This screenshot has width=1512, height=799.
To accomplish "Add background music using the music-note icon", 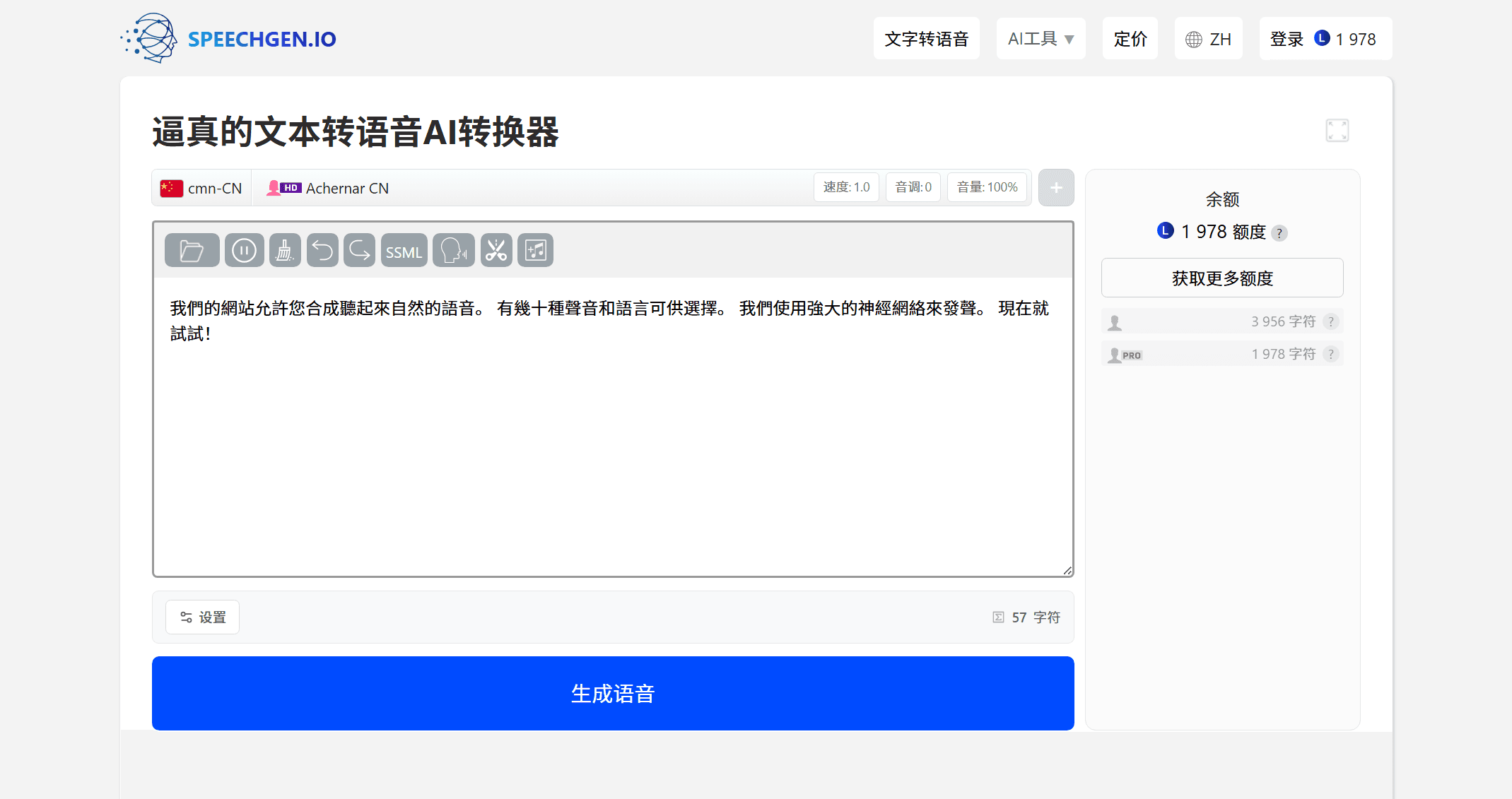I will pos(535,249).
